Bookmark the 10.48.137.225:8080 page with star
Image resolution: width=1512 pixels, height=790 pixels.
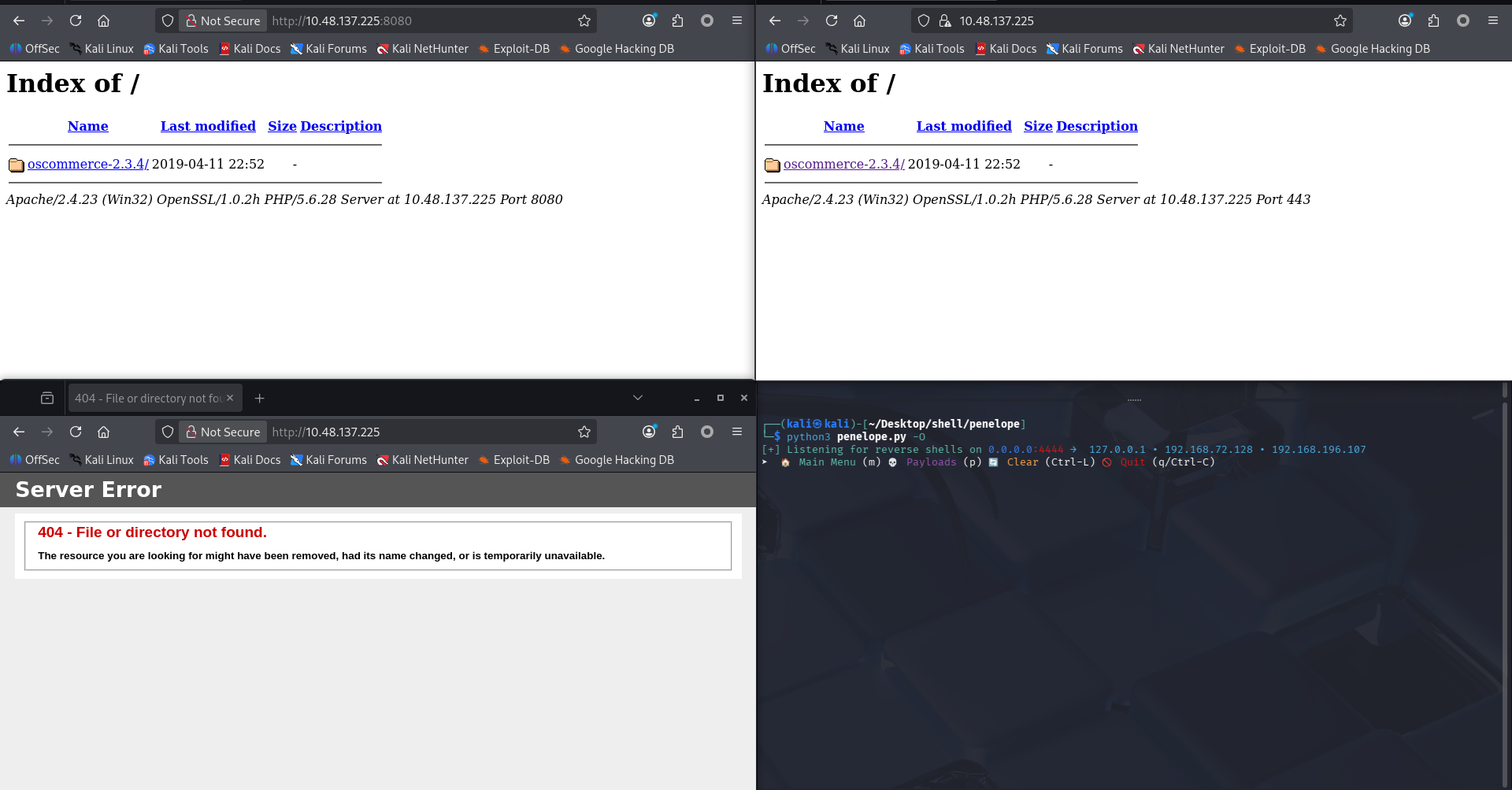(584, 20)
